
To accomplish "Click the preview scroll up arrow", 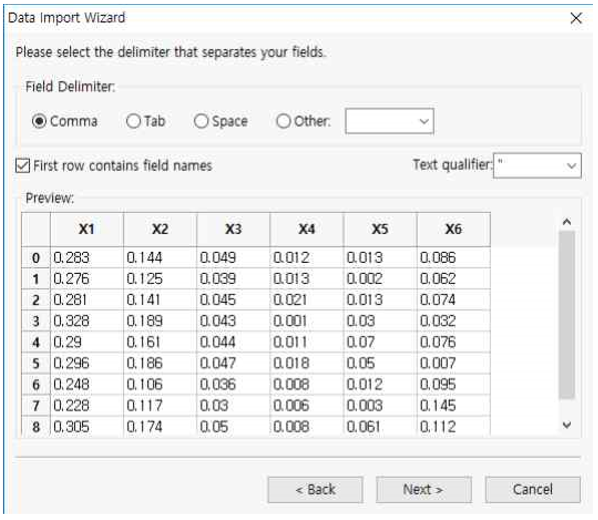I will 567,222.
